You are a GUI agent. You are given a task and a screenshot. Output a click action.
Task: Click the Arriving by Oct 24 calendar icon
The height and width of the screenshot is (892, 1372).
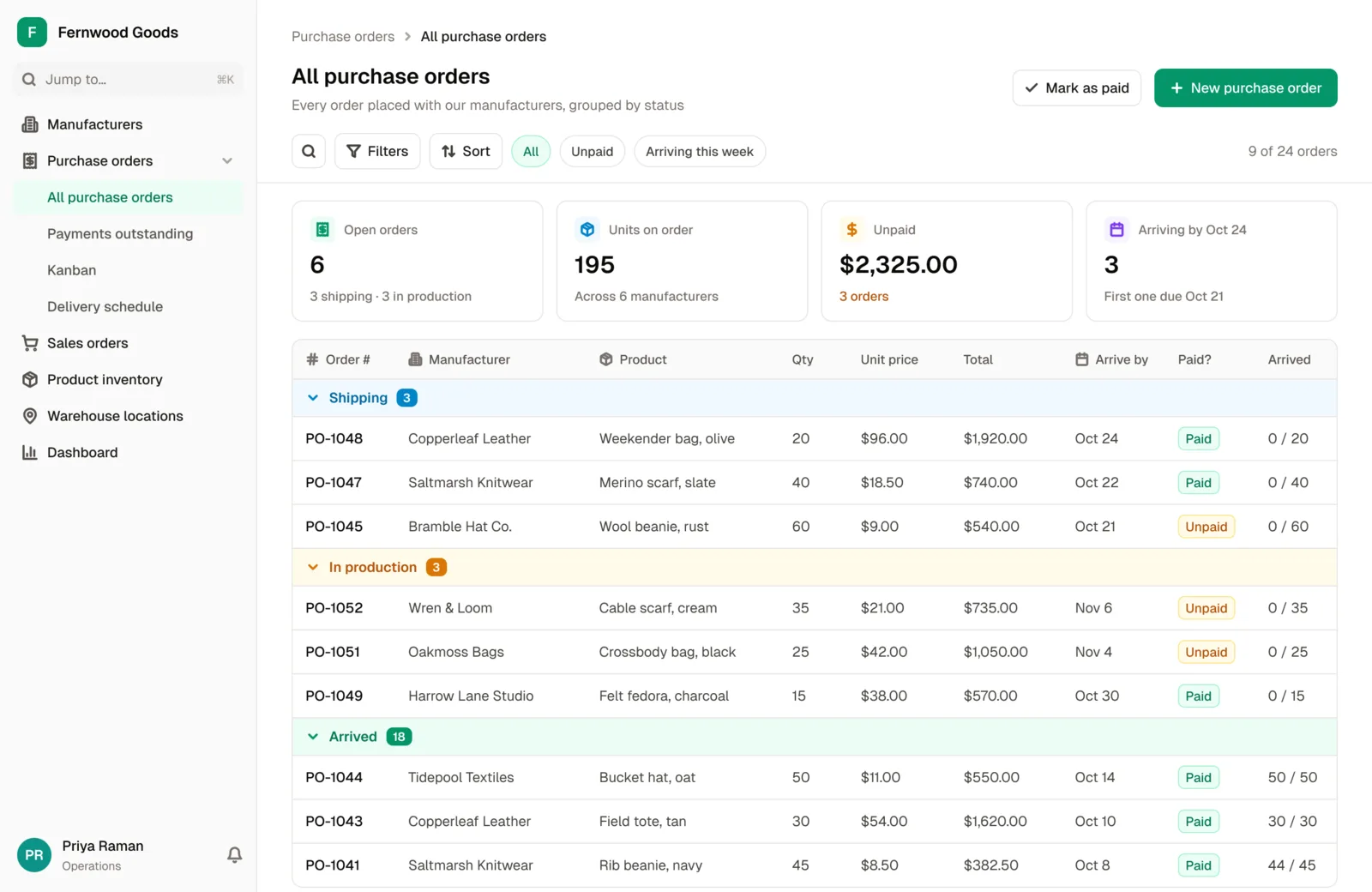[x=1116, y=230]
